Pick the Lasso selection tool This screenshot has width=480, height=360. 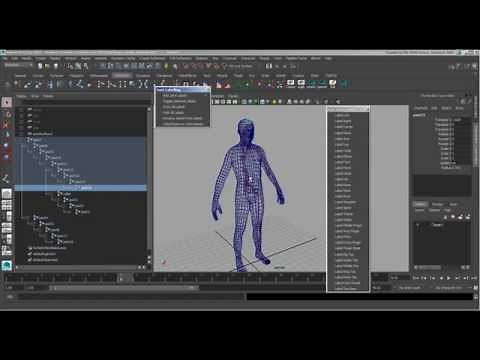point(7,113)
